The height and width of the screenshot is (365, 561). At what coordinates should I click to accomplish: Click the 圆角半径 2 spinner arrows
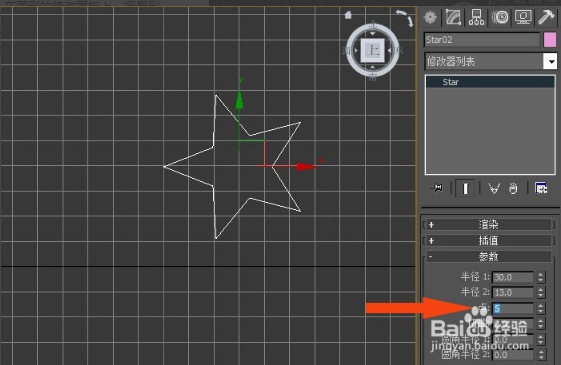click(541, 355)
